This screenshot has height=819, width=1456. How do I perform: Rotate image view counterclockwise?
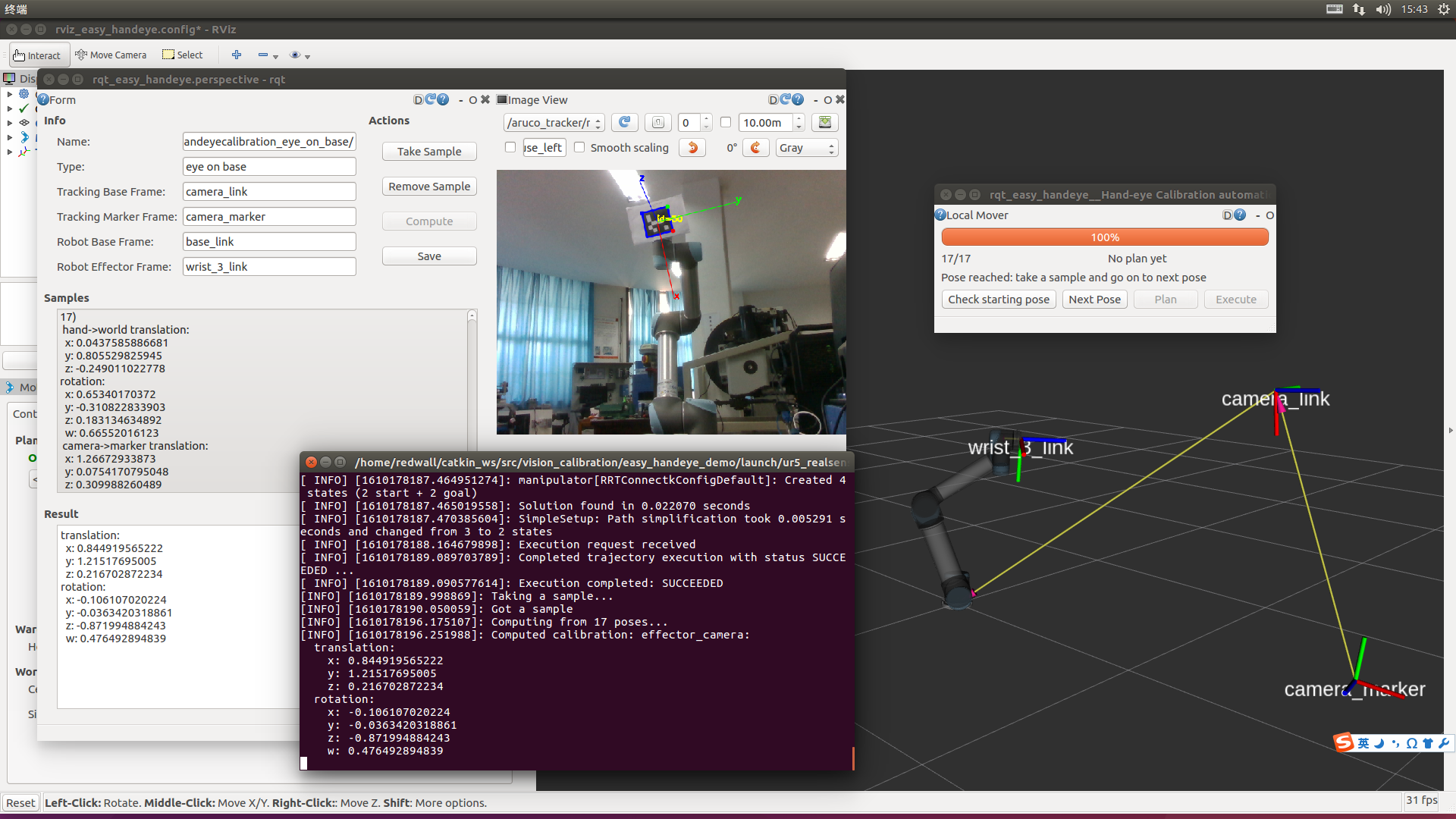692,148
